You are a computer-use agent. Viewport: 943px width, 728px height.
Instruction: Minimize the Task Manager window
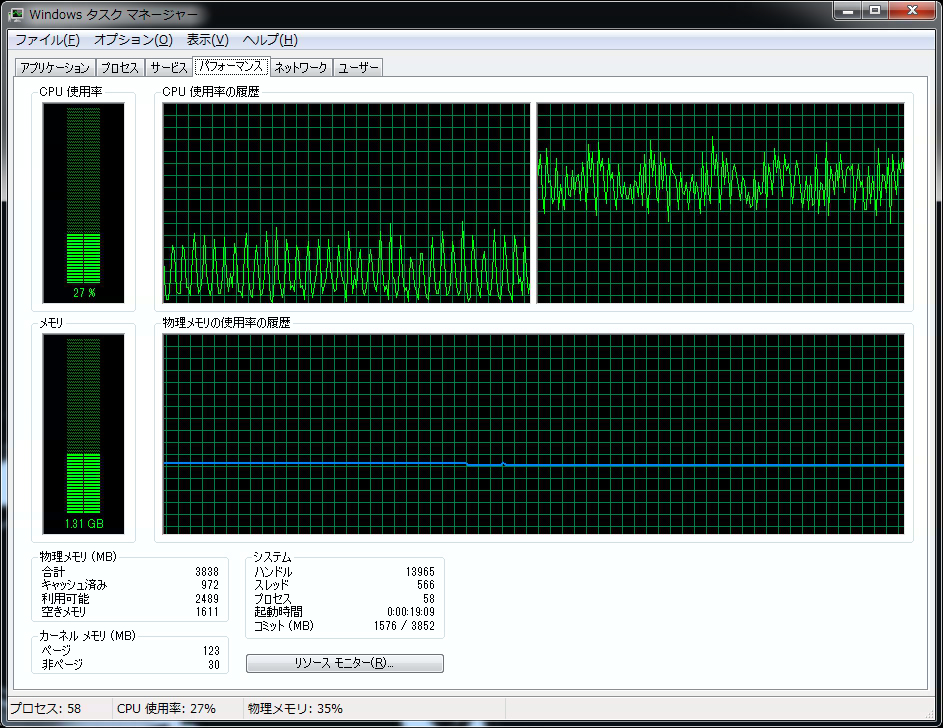(x=848, y=10)
